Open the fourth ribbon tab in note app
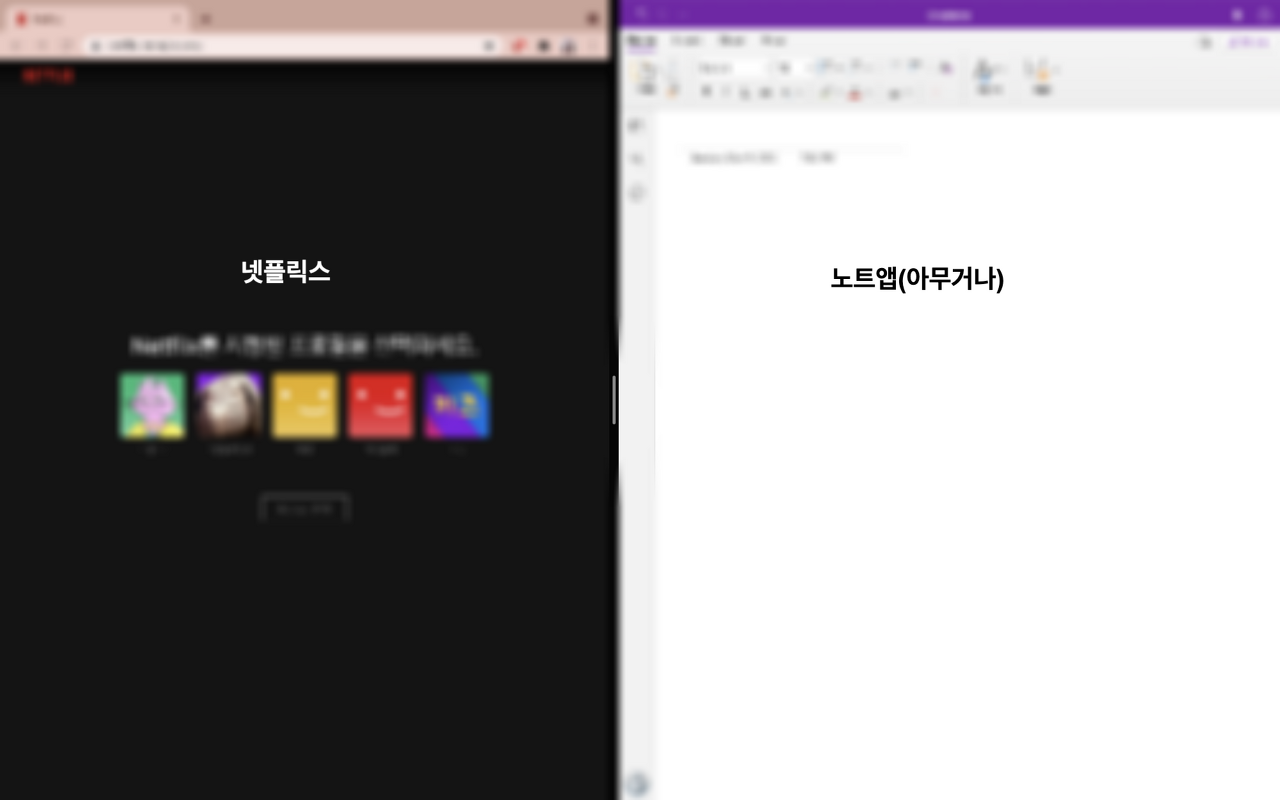 pos(772,41)
